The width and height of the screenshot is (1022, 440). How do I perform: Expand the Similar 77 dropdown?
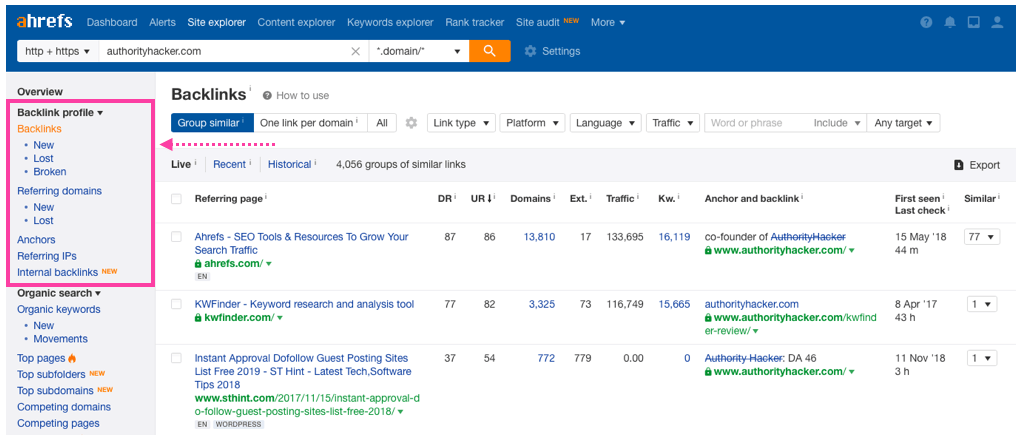(982, 237)
